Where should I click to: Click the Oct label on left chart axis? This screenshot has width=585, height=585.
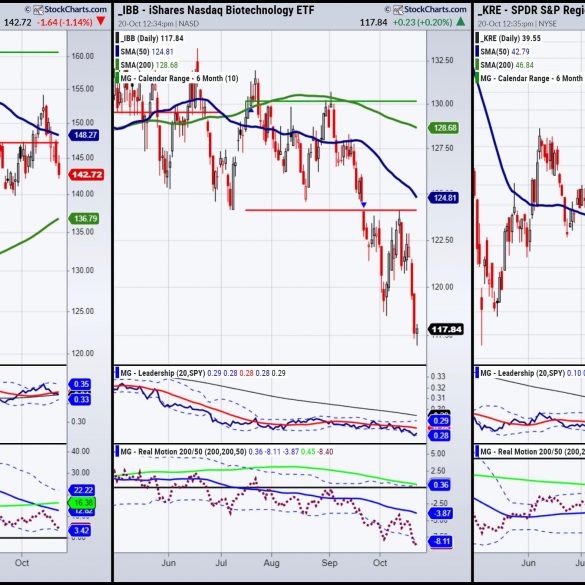click(22, 563)
